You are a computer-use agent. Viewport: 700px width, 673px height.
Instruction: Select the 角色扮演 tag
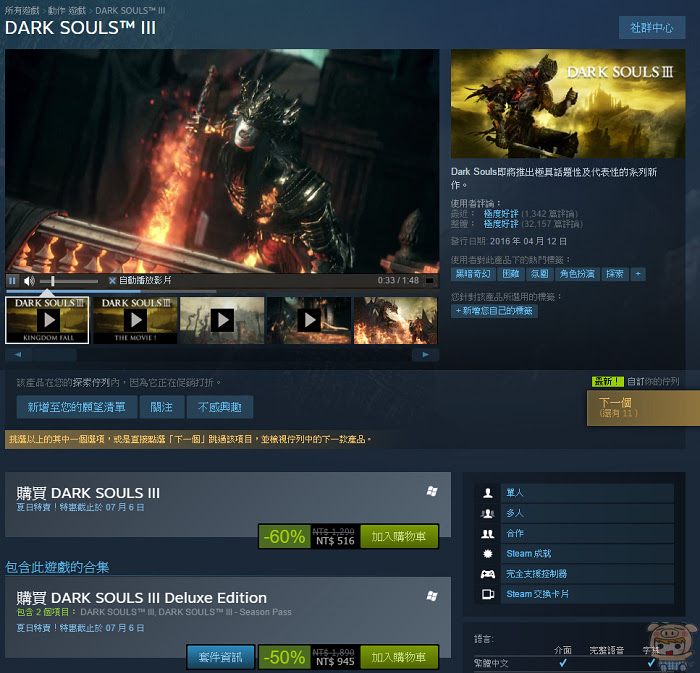tap(577, 274)
